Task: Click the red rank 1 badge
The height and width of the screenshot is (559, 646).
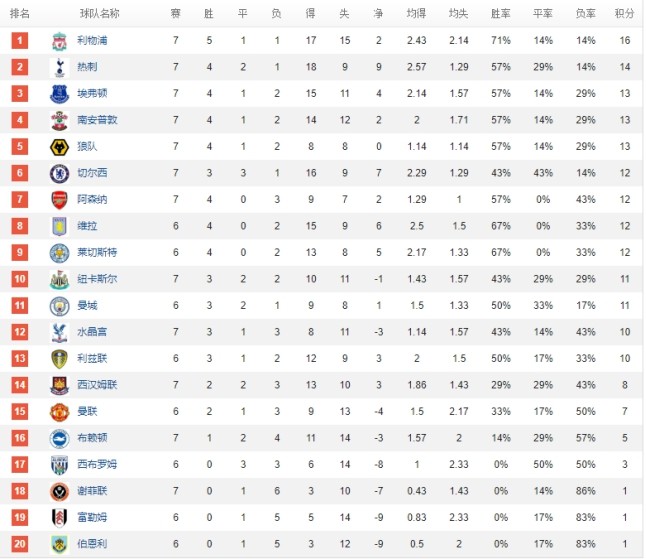Action: point(20,41)
